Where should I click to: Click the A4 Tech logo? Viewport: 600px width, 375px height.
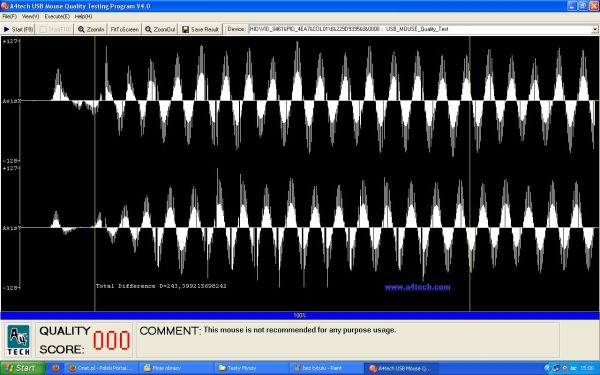coord(18,340)
